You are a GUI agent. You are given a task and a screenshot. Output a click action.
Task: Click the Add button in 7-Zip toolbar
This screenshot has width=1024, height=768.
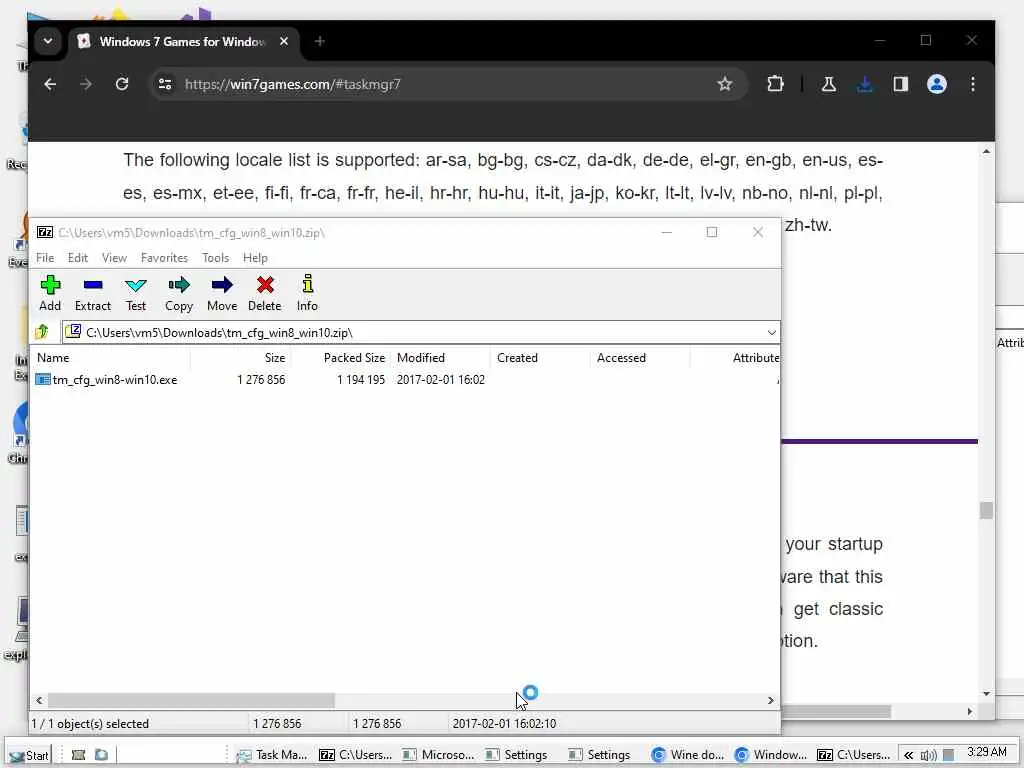50,293
